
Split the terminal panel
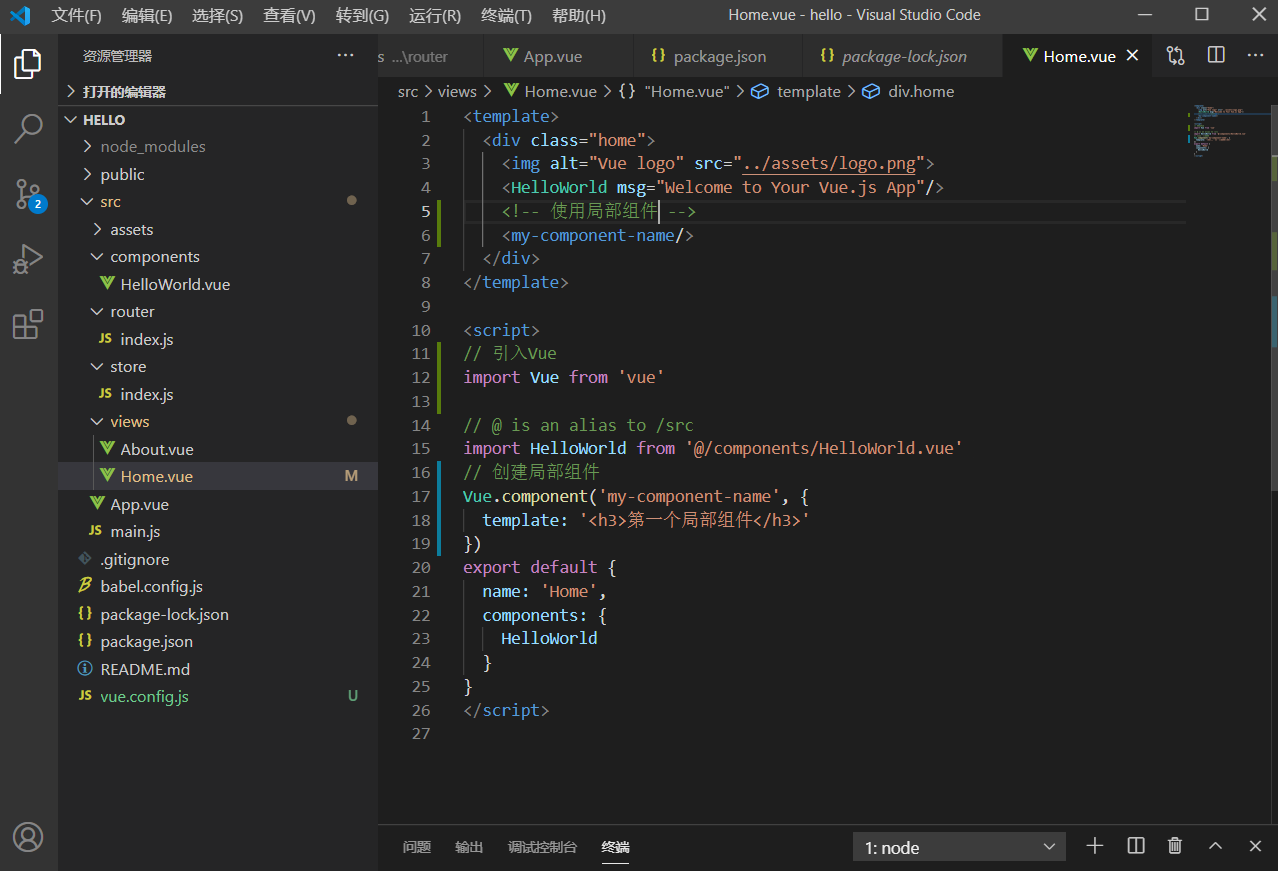pos(1136,846)
